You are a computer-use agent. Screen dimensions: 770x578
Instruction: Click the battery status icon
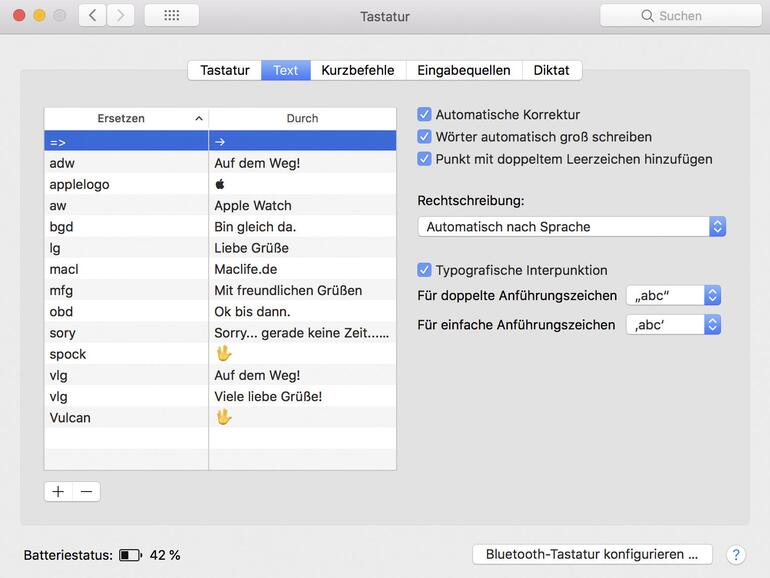click(130, 555)
